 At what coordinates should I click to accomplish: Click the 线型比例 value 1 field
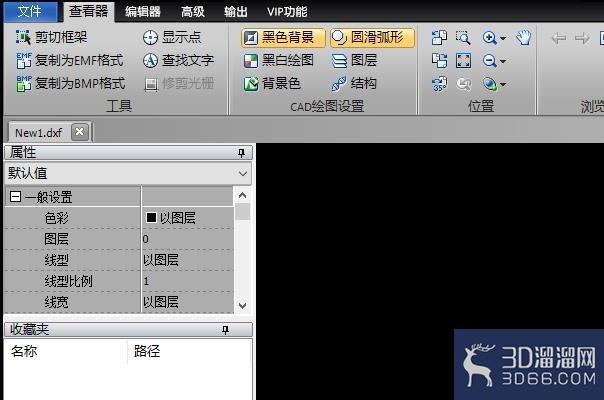tap(187, 281)
